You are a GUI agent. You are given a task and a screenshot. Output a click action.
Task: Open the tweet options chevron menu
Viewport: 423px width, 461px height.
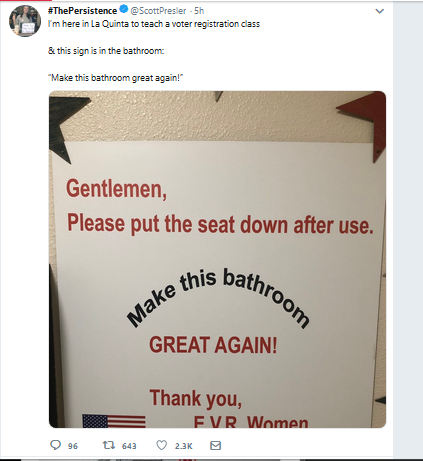click(x=379, y=11)
